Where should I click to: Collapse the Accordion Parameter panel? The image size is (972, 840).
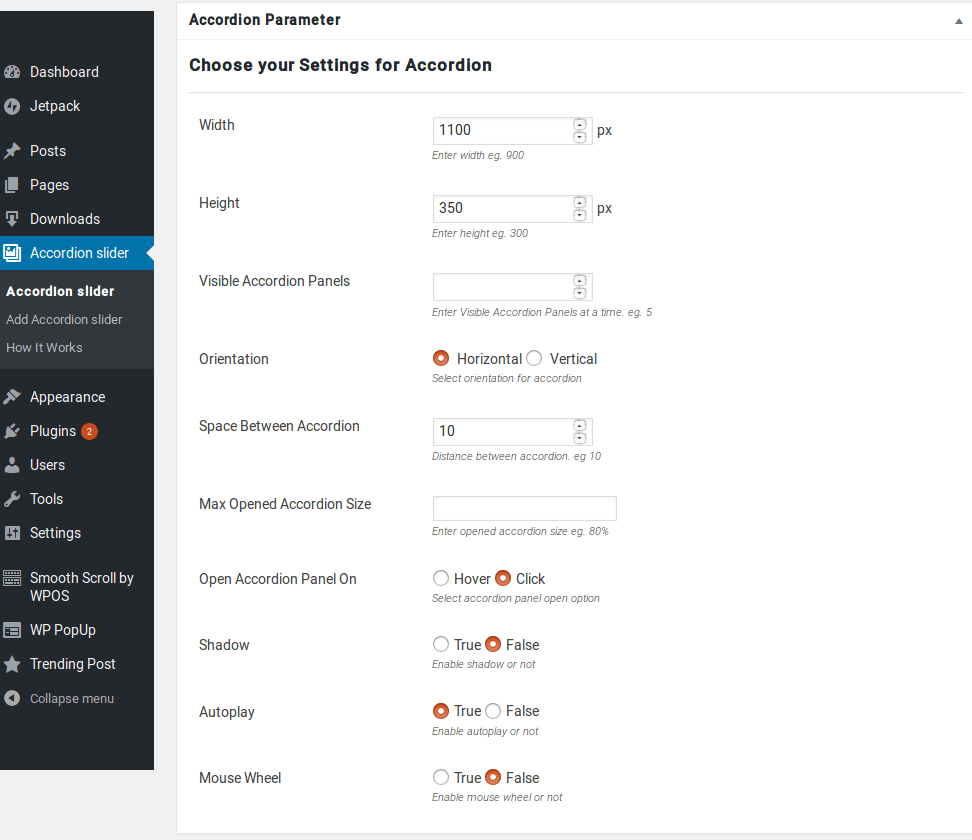click(958, 19)
